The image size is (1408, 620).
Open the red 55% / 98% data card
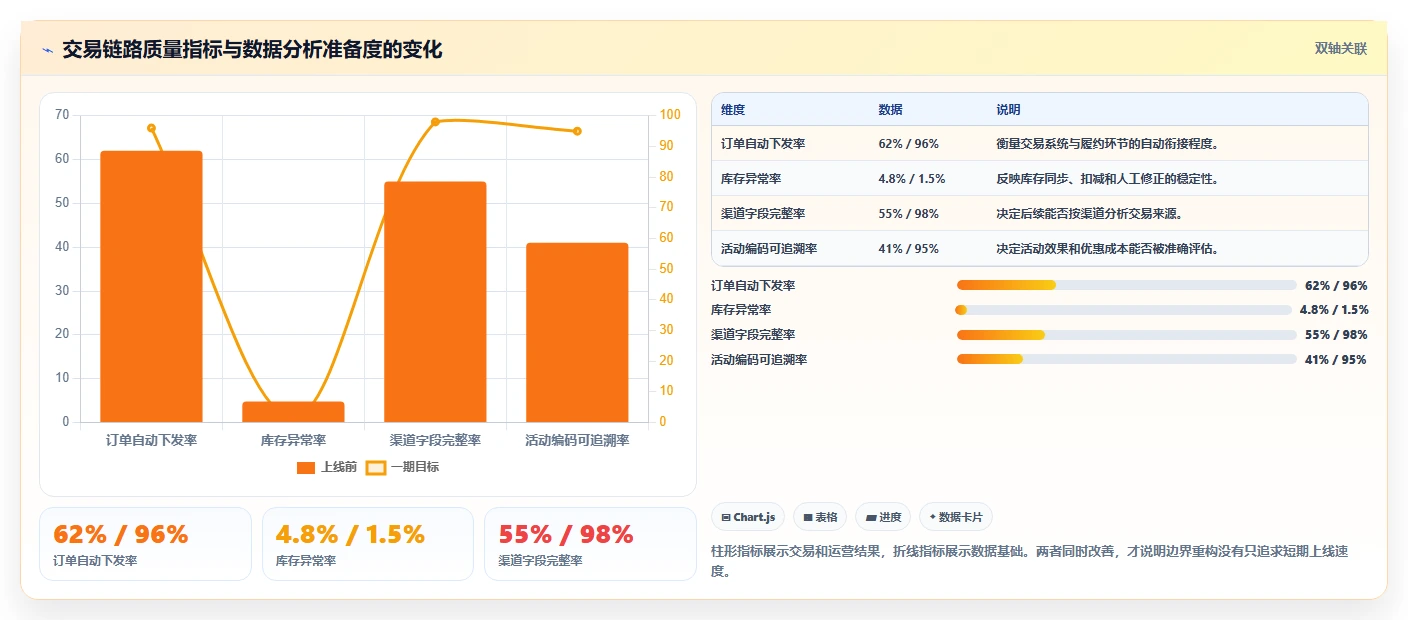coord(590,544)
